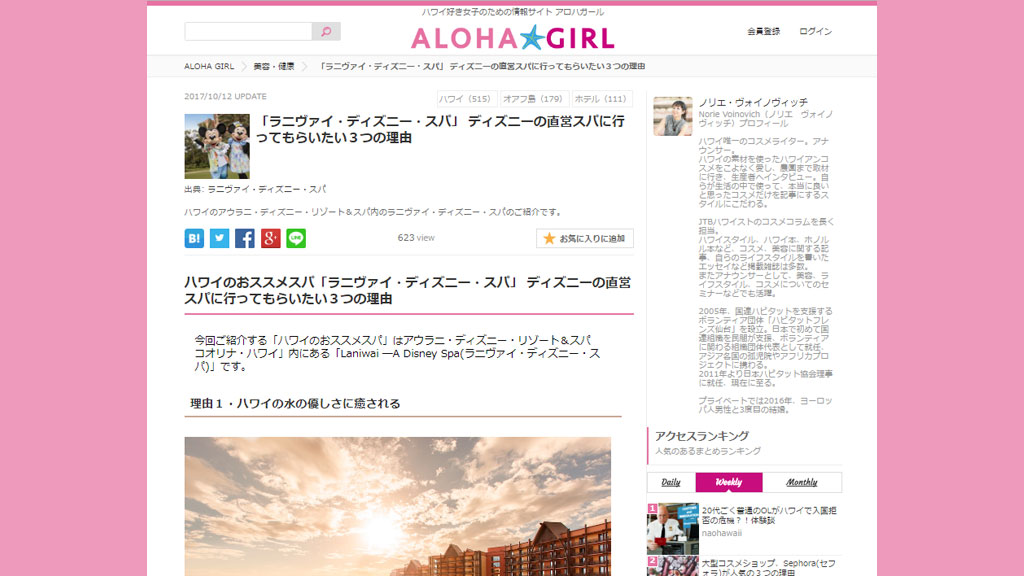The width and height of the screenshot is (1024, 576).
Task: Click the ハワイ好き女子のための情報サイト tagline
Action: tap(513, 12)
